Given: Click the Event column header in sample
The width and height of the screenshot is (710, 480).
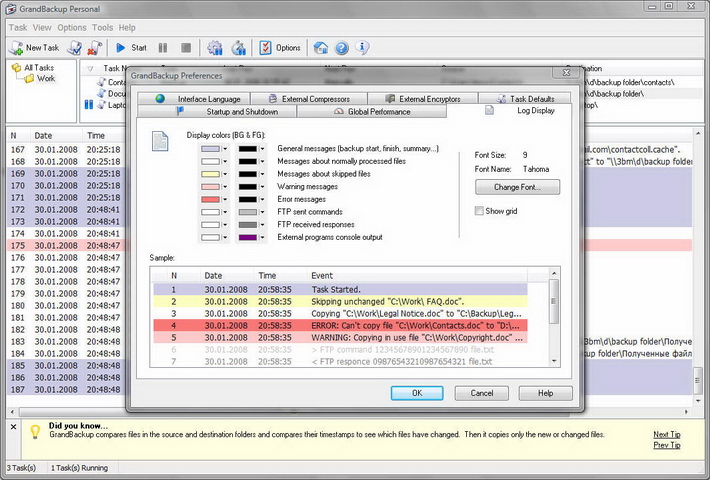Looking at the screenshot, I should (418, 275).
